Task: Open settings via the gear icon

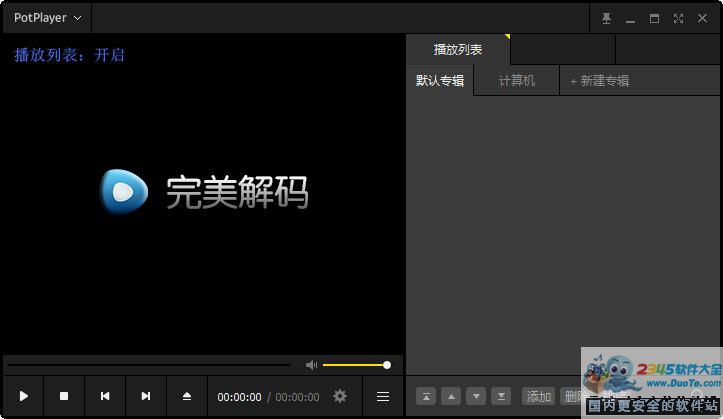Action: [340, 396]
